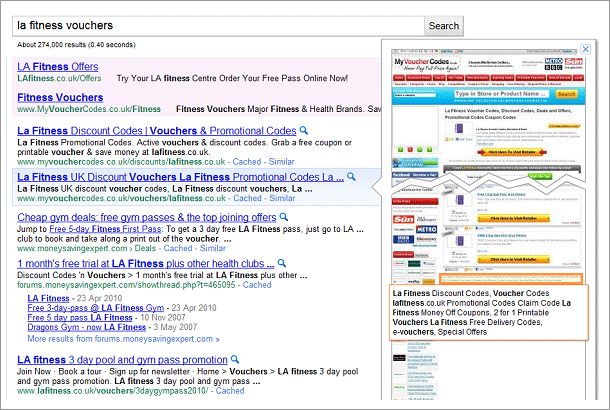Open Cheap gym deals free gym passes result
The height and width of the screenshot is (410, 610).
coord(147,217)
